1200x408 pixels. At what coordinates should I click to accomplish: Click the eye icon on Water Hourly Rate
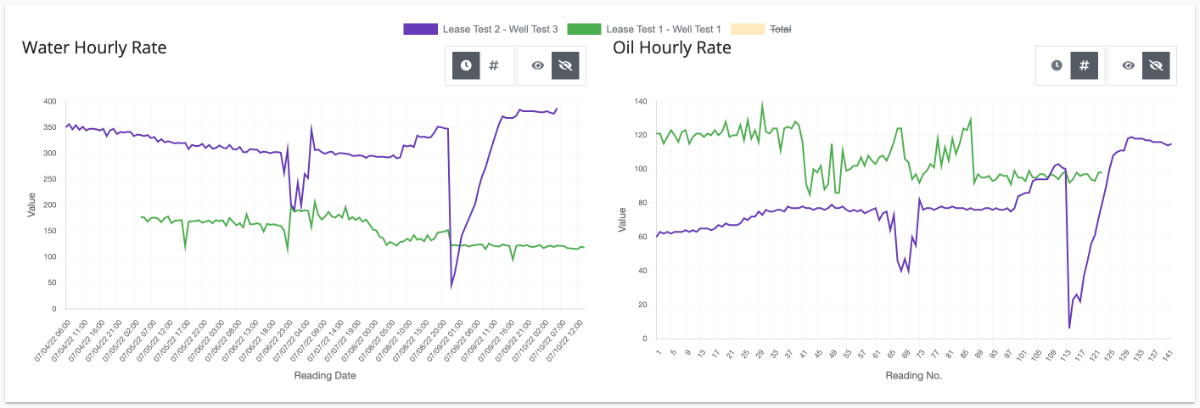[538, 65]
